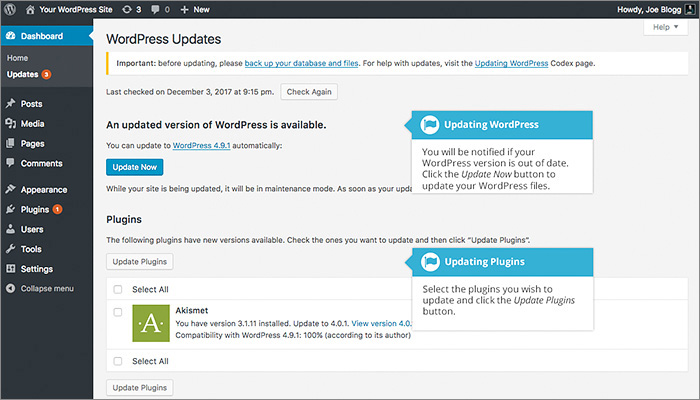Open the New content menu label
Image resolution: width=700 pixels, height=400 pixels.
coord(201,9)
